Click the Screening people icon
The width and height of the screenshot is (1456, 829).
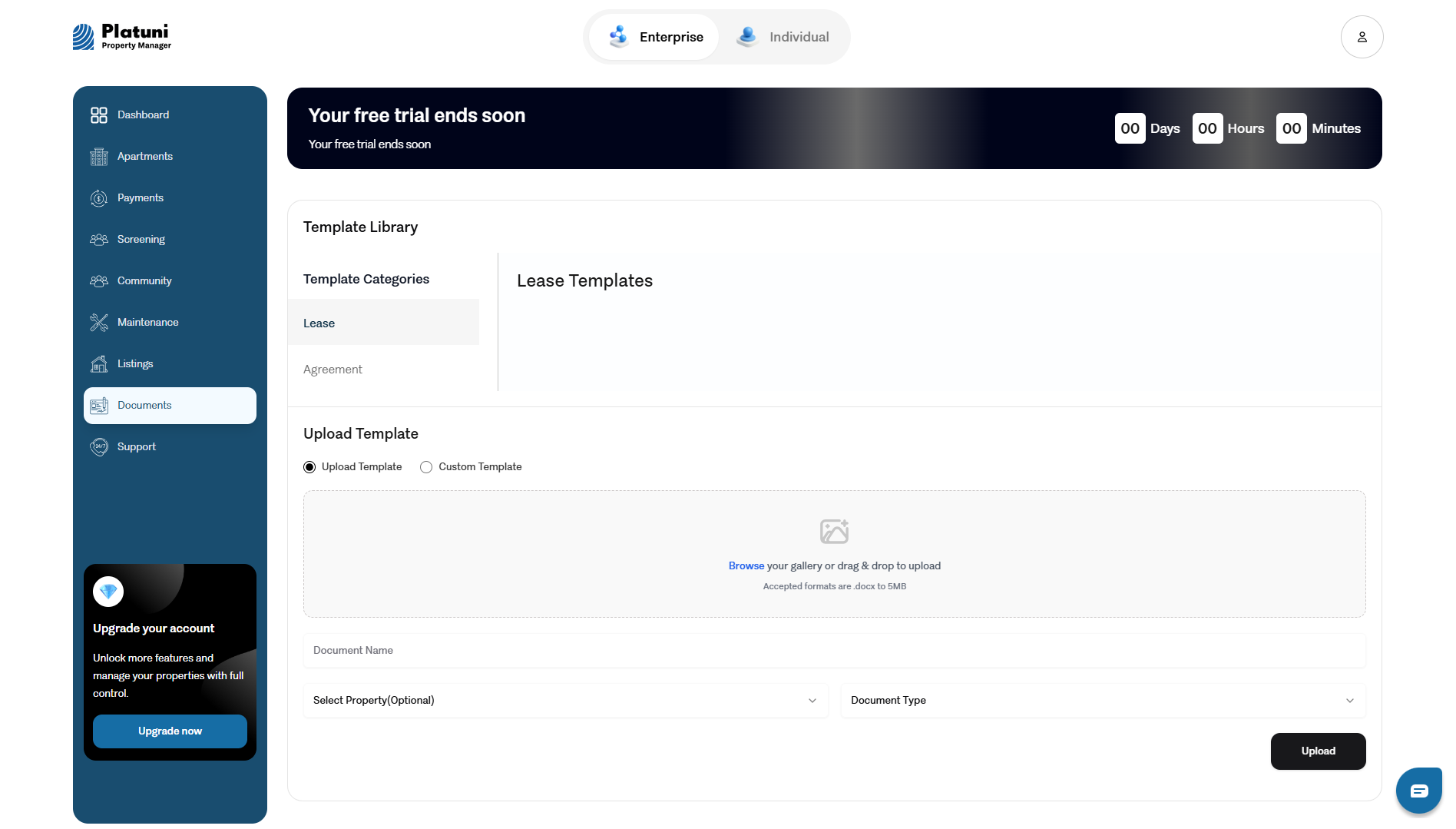[99, 240]
